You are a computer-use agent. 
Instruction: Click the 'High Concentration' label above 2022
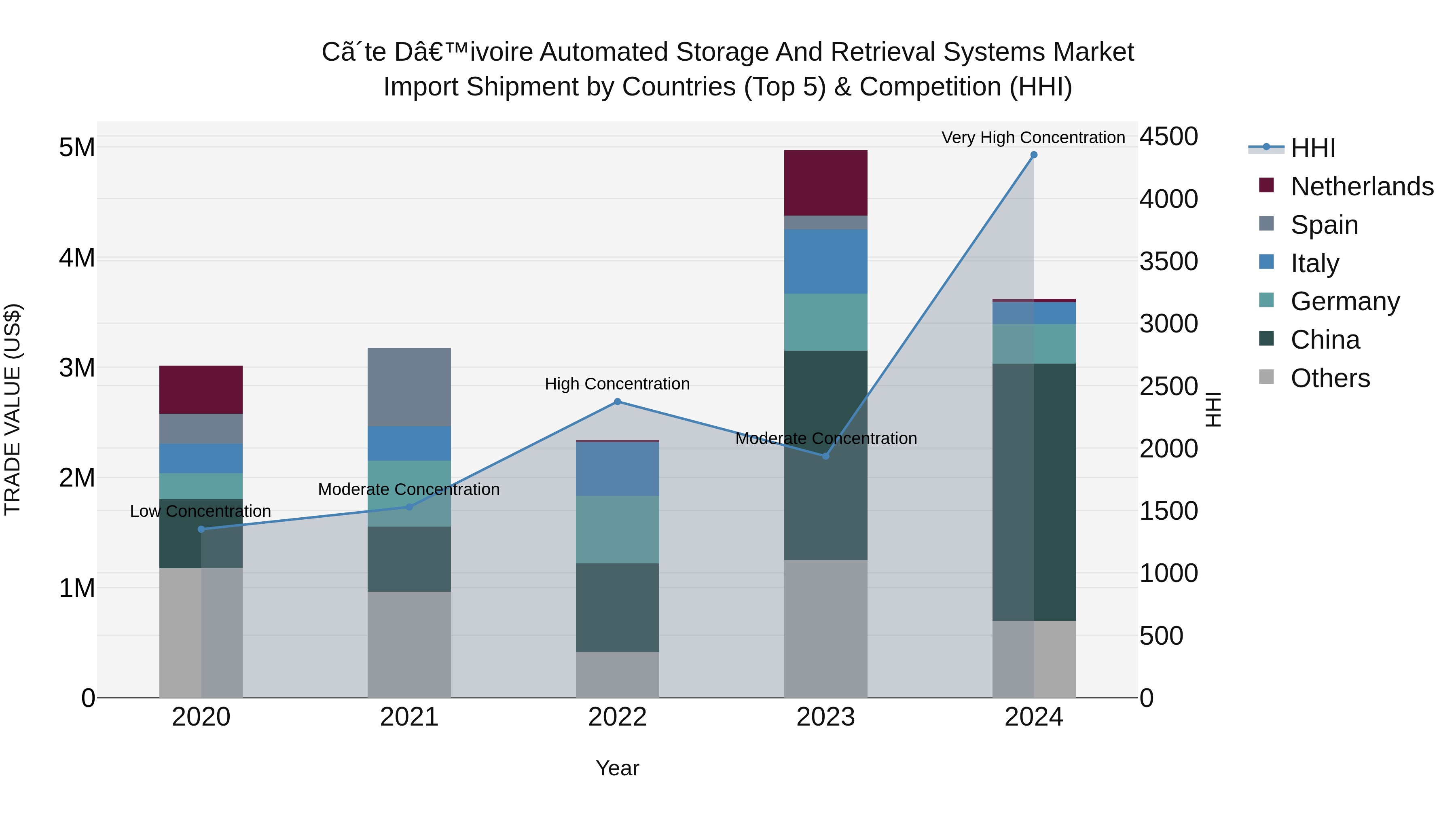click(617, 384)
